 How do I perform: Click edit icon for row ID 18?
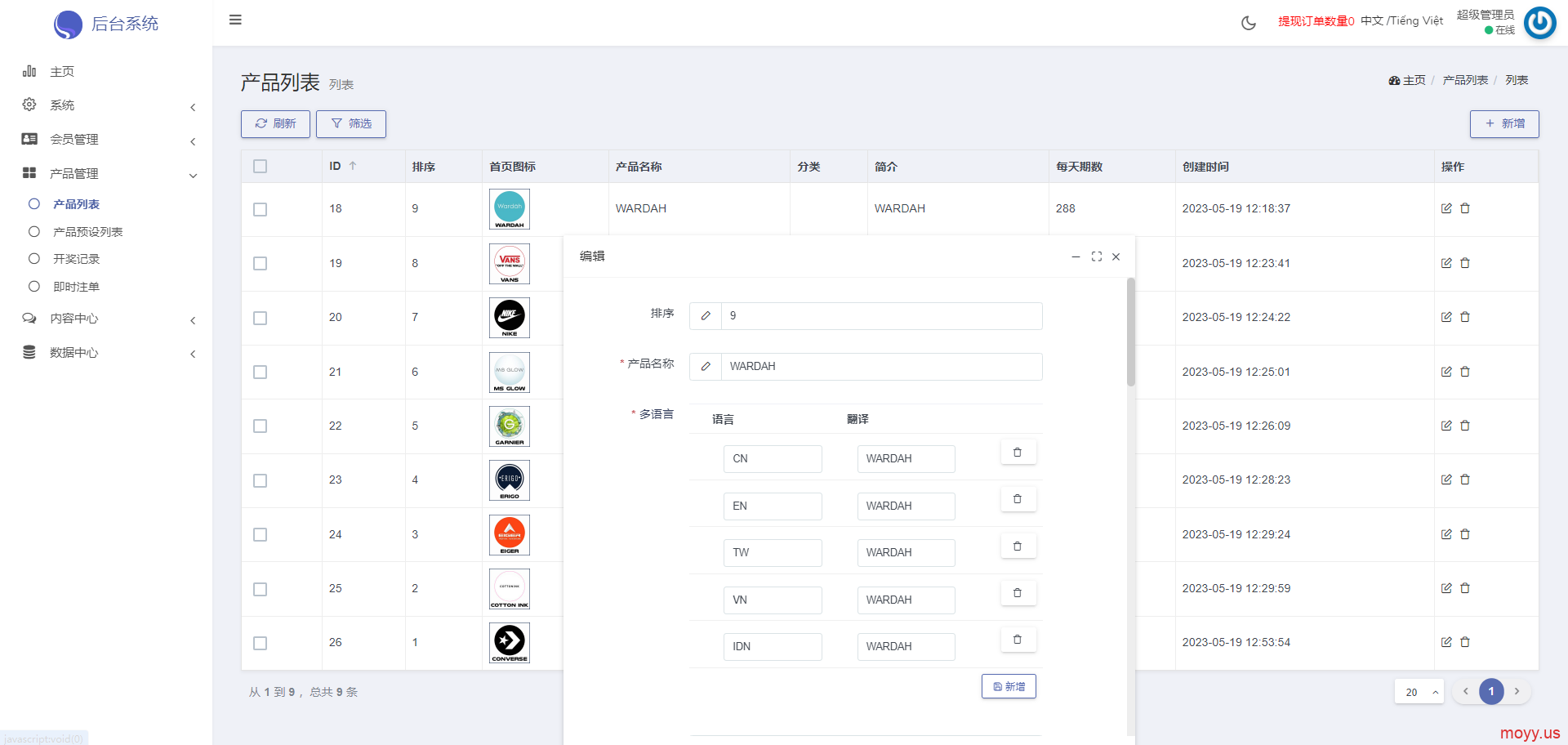(x=1446, y=208)
